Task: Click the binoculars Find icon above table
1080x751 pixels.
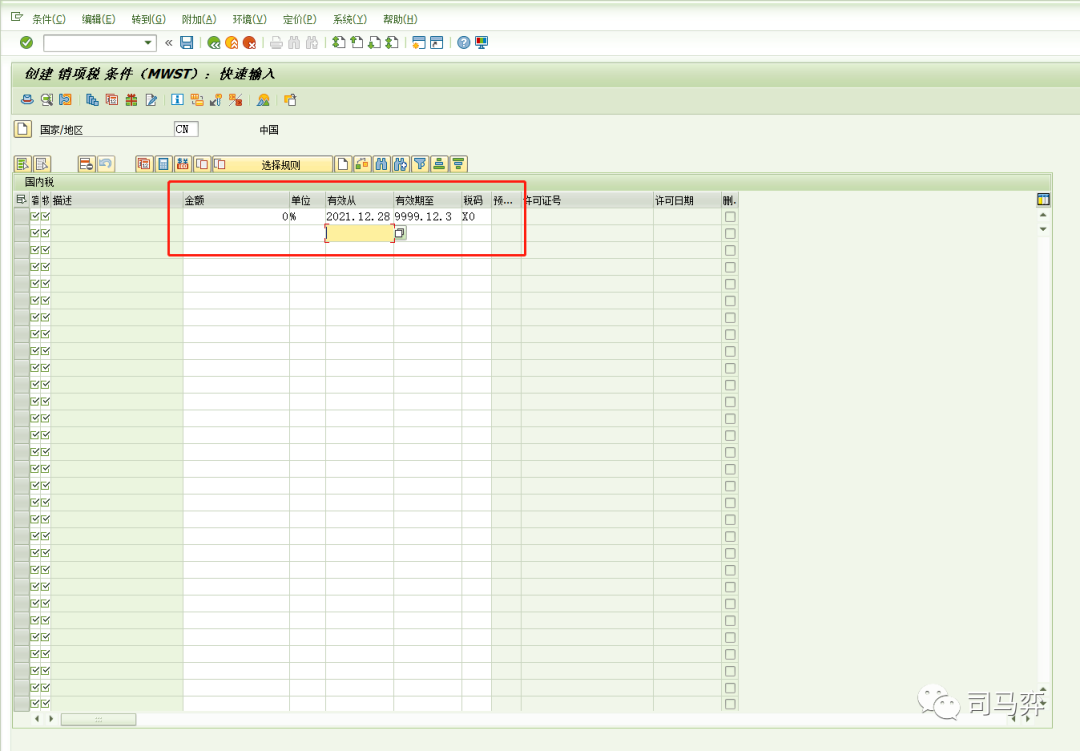Action: pyautogui.click(x=382, y=164)
